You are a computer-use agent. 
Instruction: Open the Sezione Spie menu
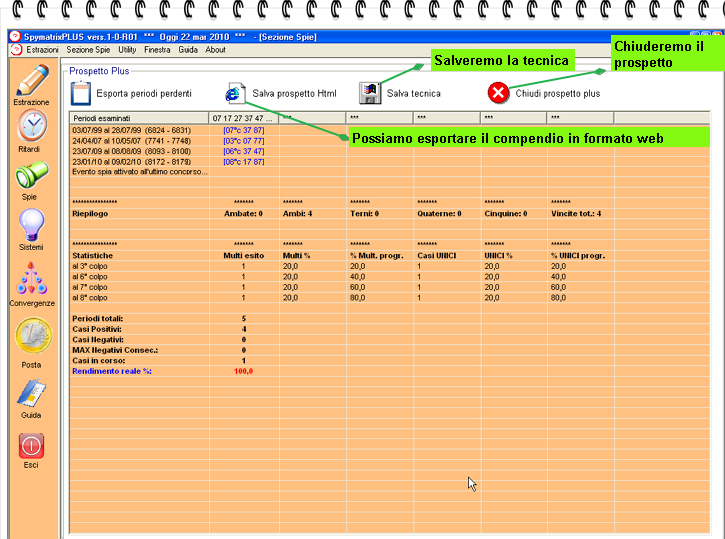point(88,49)
